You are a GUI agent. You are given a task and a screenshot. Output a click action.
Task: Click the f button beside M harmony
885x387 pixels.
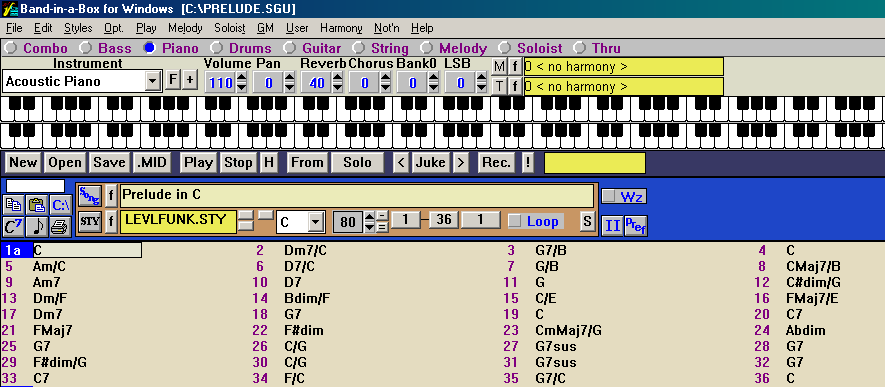[515, 67]
